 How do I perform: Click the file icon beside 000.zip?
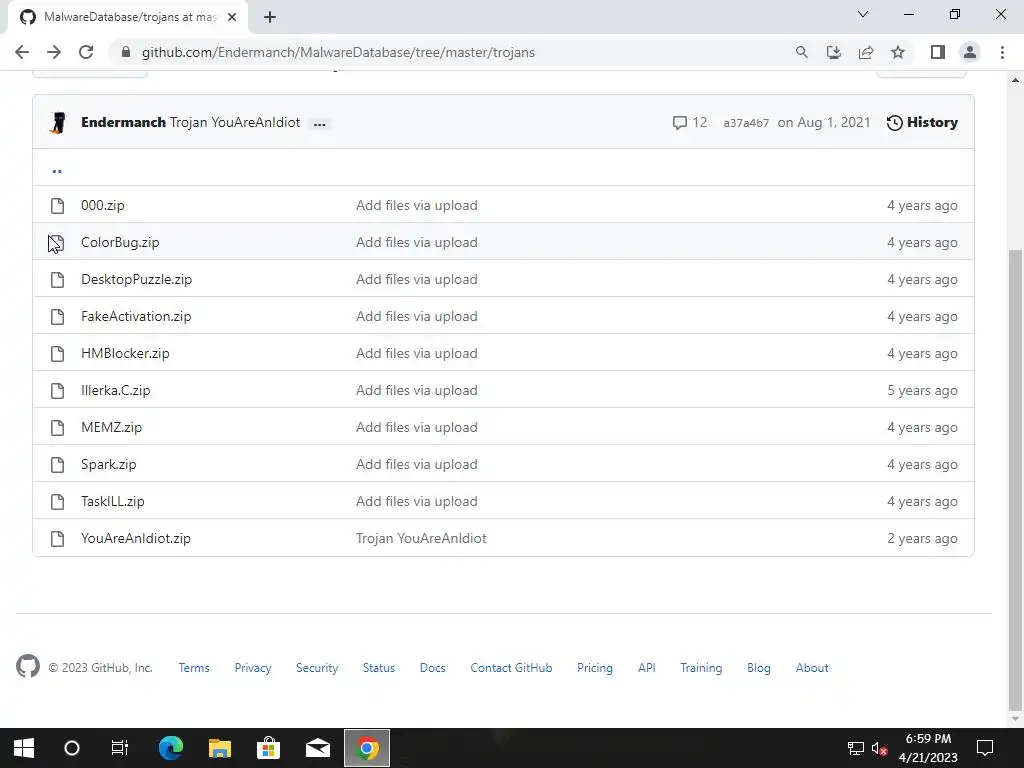(57, 206)
